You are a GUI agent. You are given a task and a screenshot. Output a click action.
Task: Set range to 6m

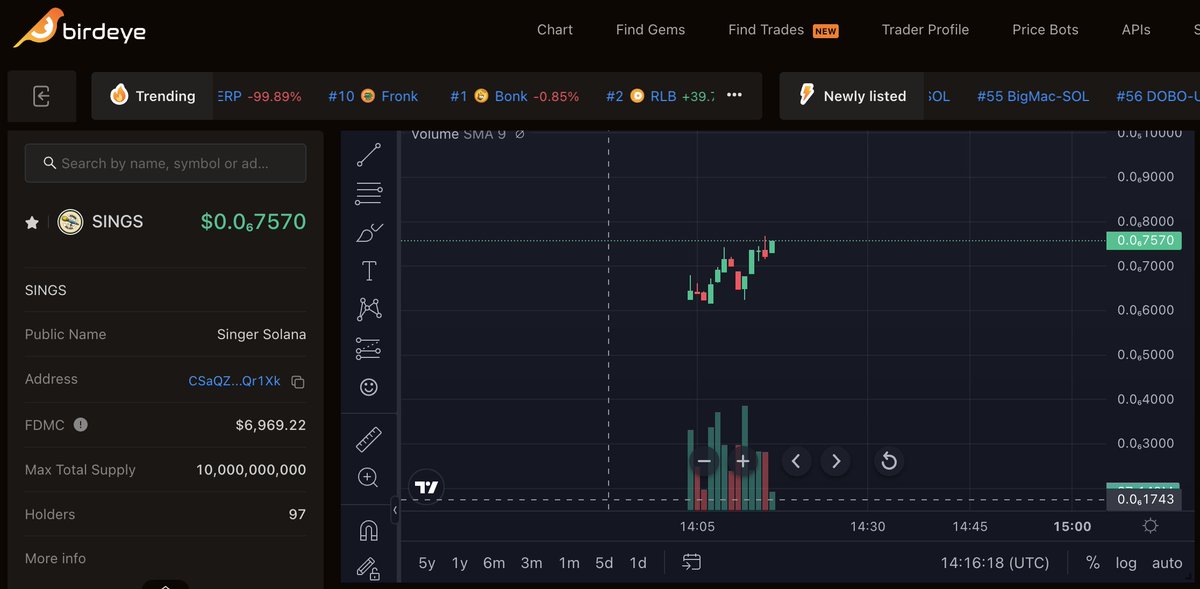click(494, 563)
